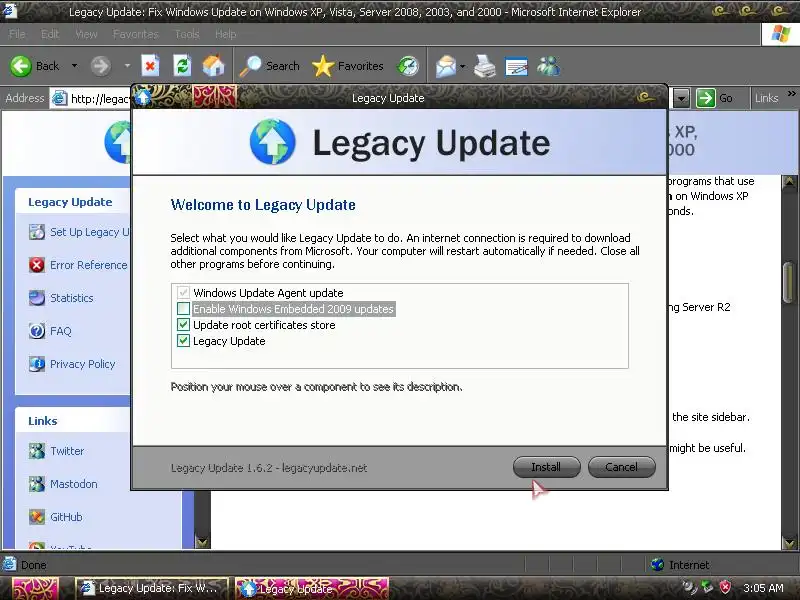The height and width of the screenshot is (600, 800).
Task: Expand Forward button history dropdown
Action: (127, 66)
